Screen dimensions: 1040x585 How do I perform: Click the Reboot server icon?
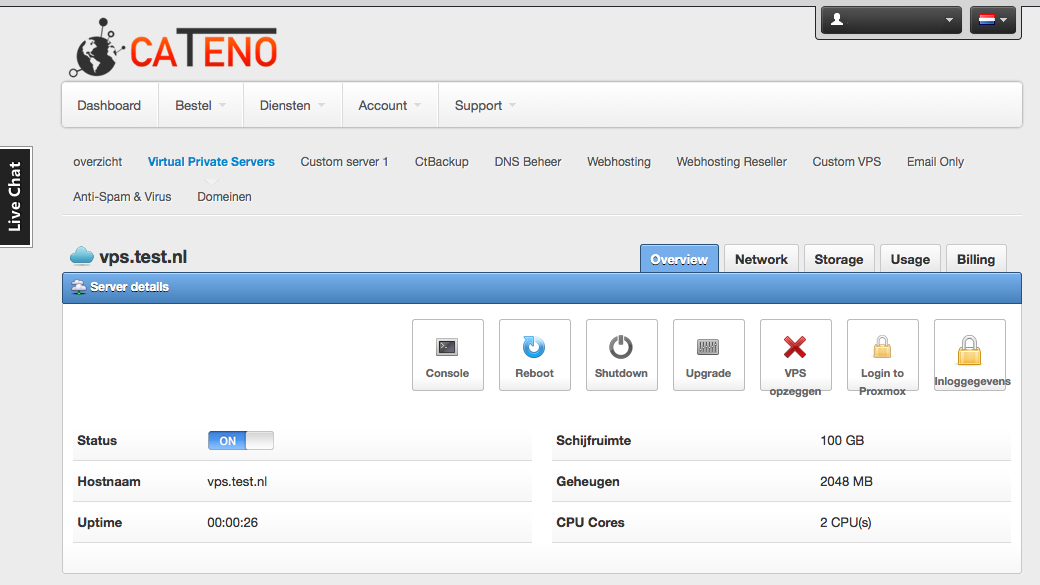(x=534, y=347)
